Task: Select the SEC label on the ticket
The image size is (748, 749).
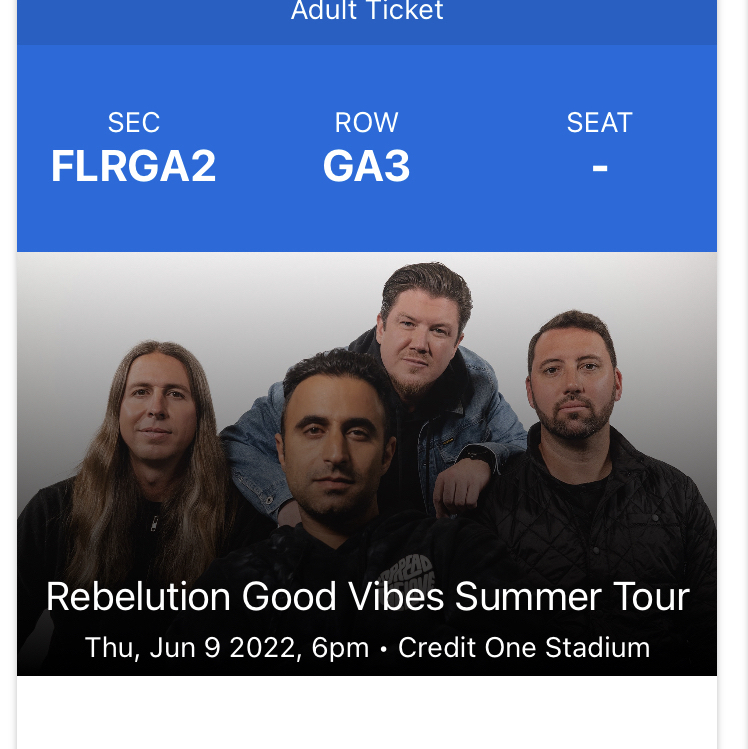Action: coord(134,122)
